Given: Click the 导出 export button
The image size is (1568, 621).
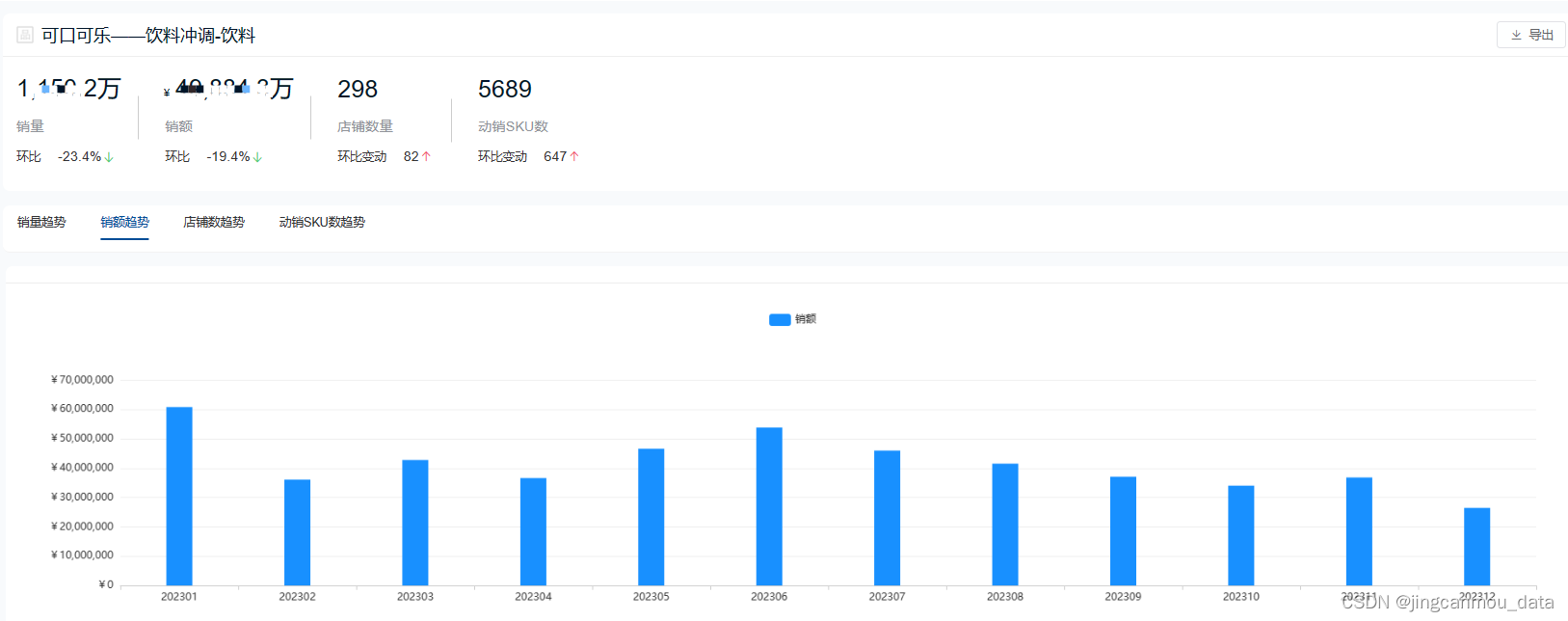Looking at the screenshot, I should click(1530, 35).
